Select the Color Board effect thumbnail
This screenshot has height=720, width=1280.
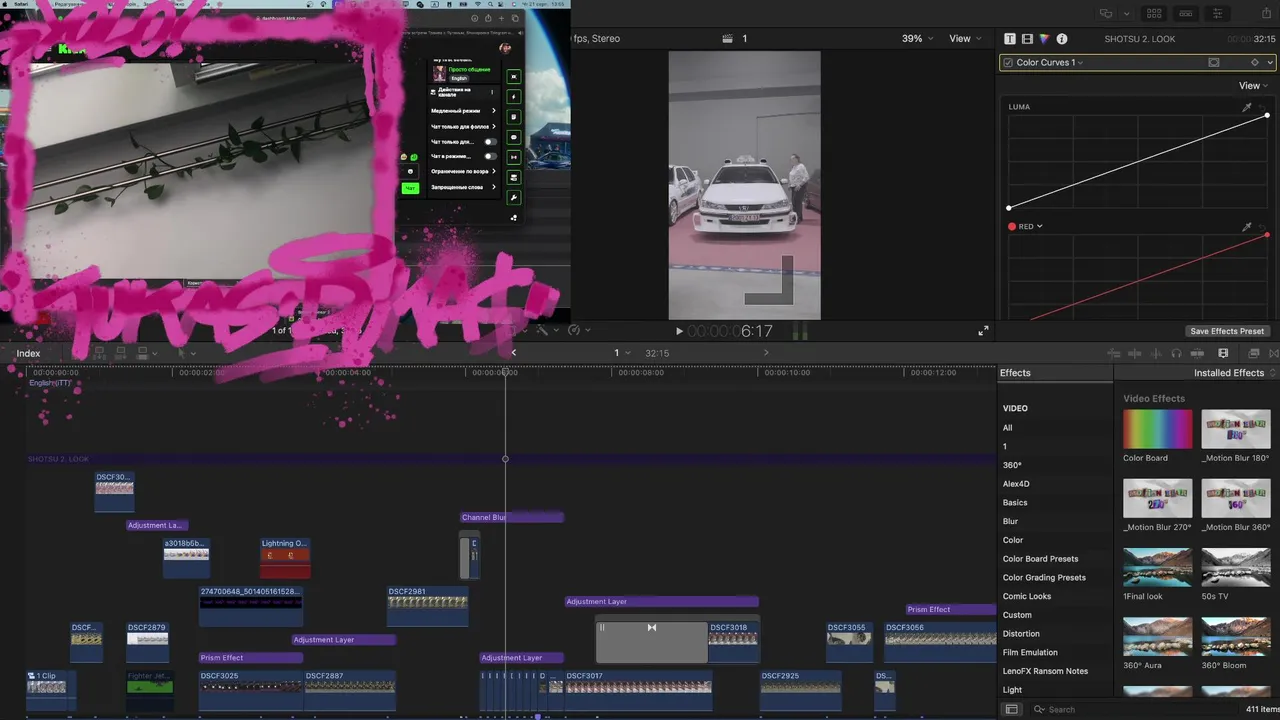click(1158, 429)
